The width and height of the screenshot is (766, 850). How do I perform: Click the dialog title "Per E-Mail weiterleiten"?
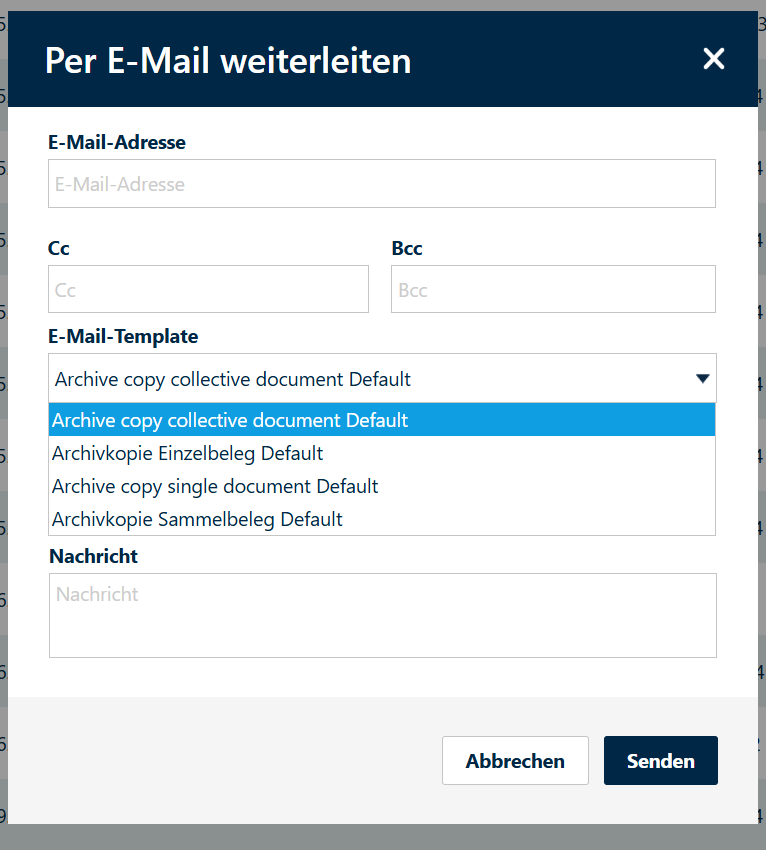227,61
